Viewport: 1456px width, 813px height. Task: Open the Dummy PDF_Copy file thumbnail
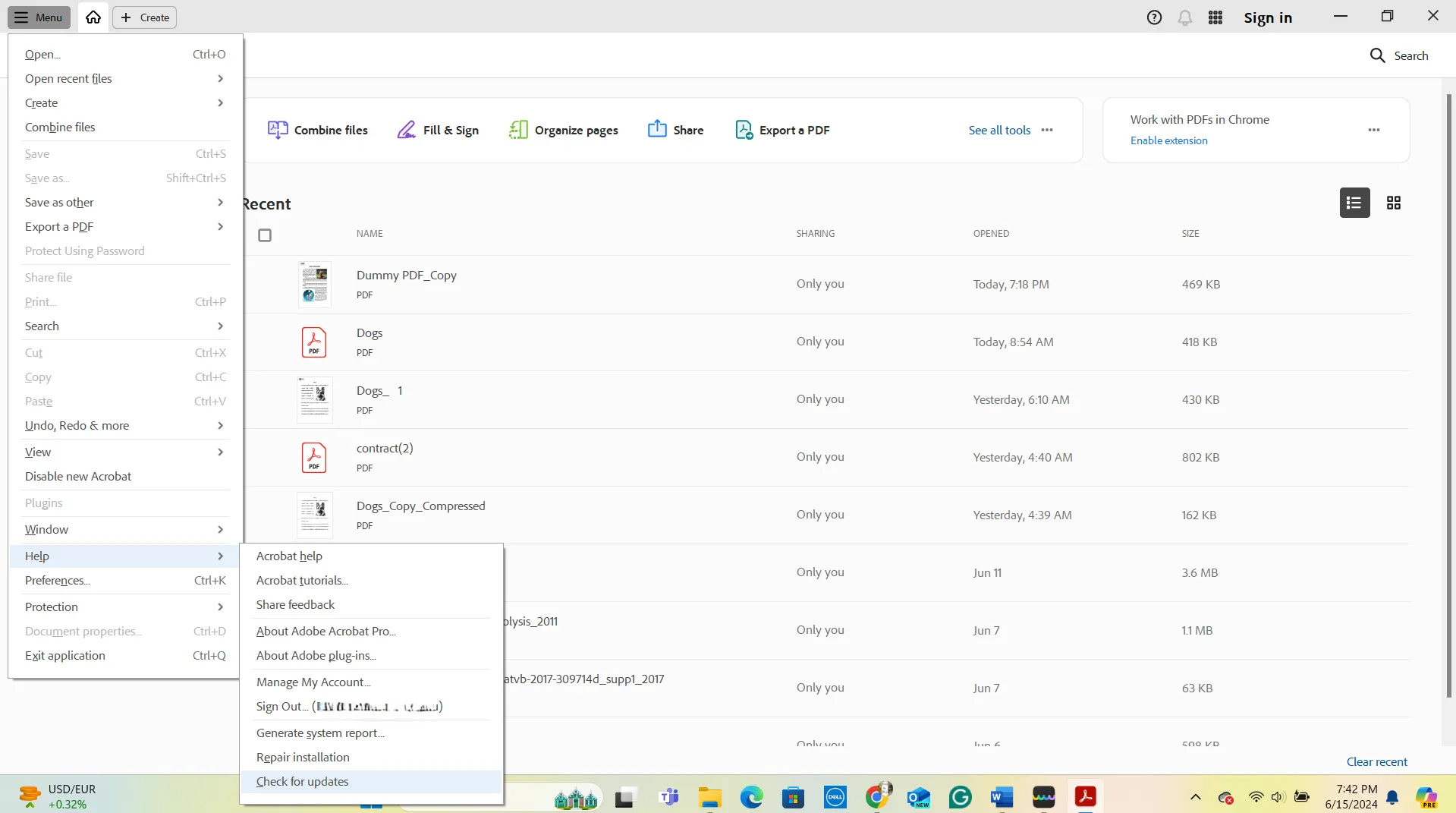click(314, 284)
